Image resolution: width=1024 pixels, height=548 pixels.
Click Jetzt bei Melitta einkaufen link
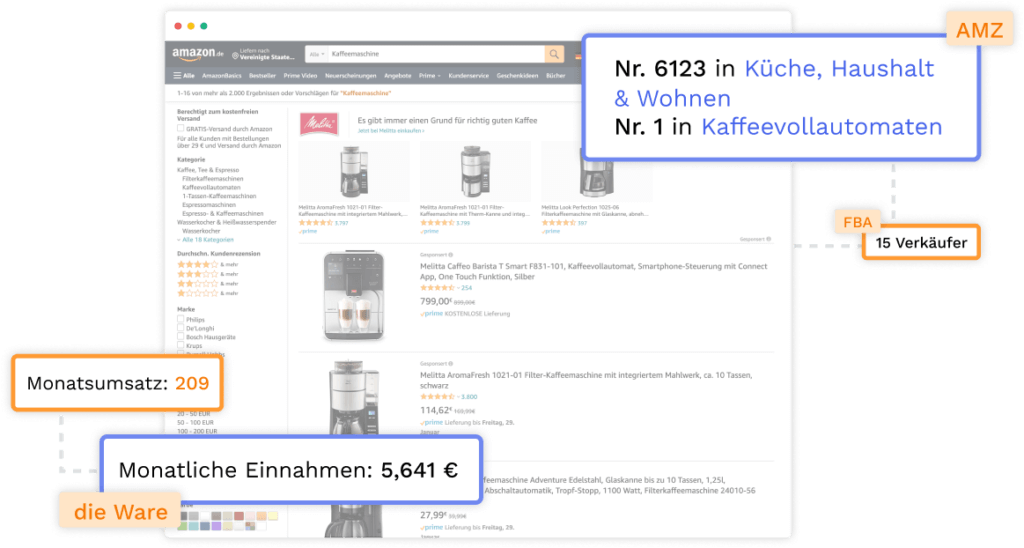coord(391,131)
